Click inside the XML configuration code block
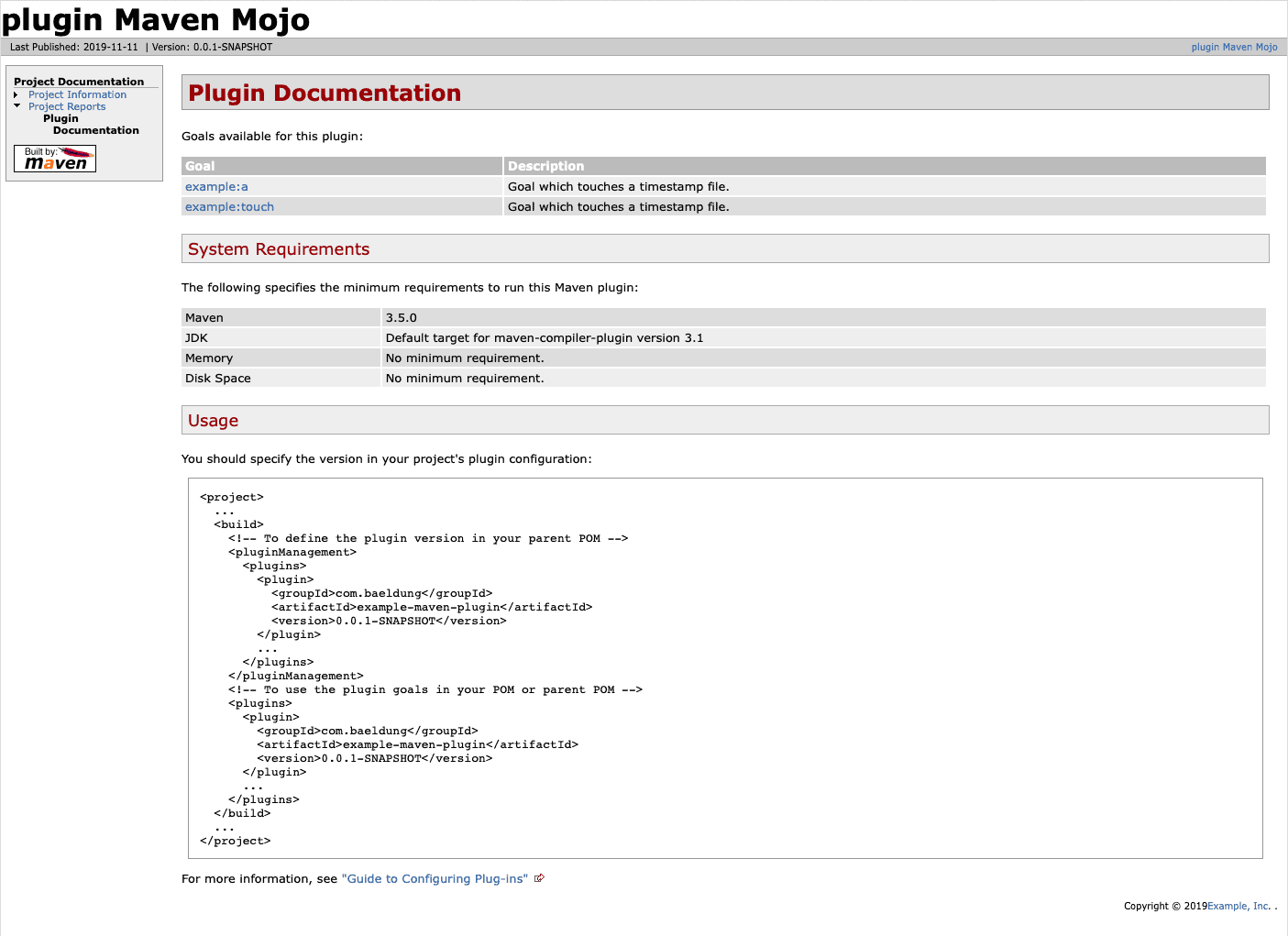The image size is (1288, 936). (x=725, y=668)
